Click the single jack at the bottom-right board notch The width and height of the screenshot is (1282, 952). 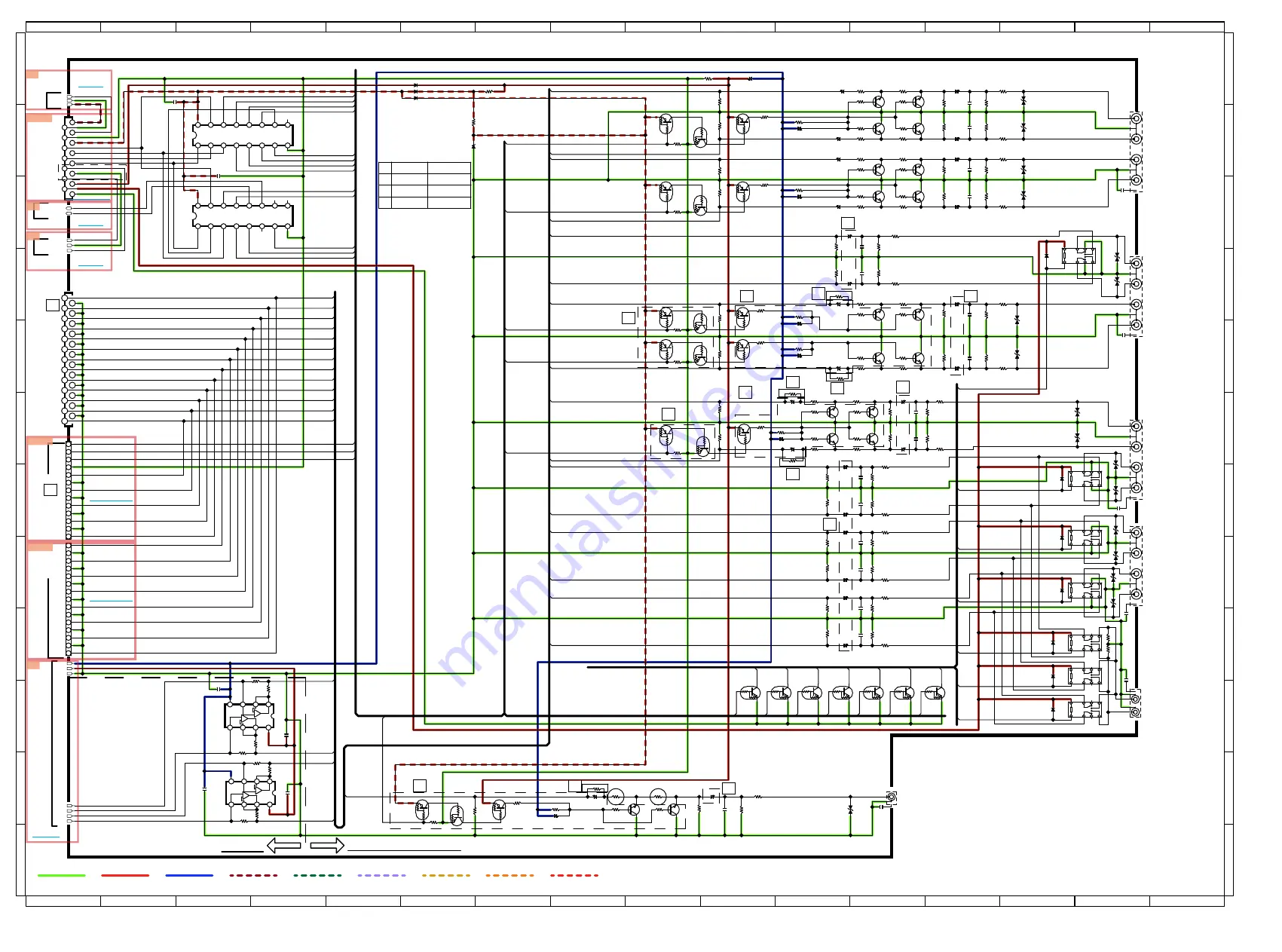(x=892, y=797)
